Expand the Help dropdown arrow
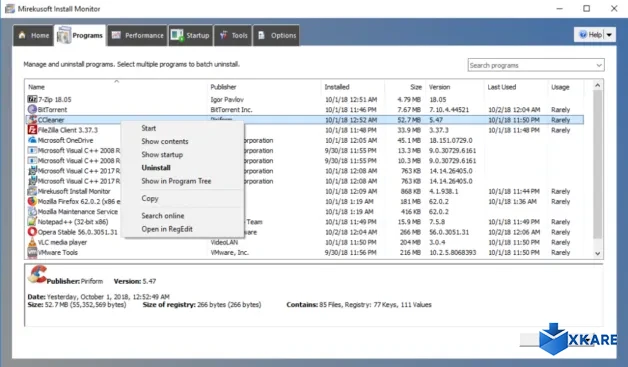 [609, 35]
